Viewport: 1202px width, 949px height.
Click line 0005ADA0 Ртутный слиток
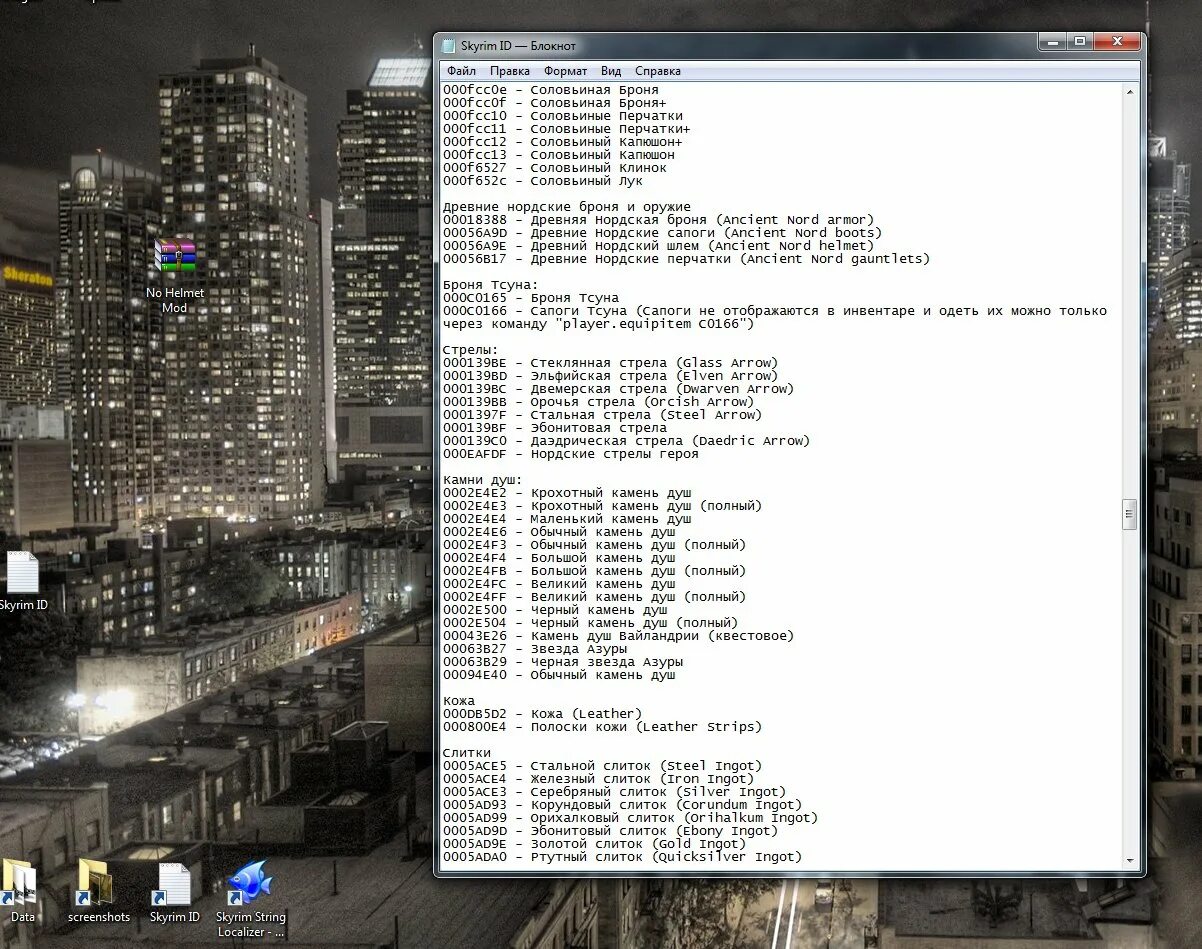pyautogui.click(x=623, y=857)
